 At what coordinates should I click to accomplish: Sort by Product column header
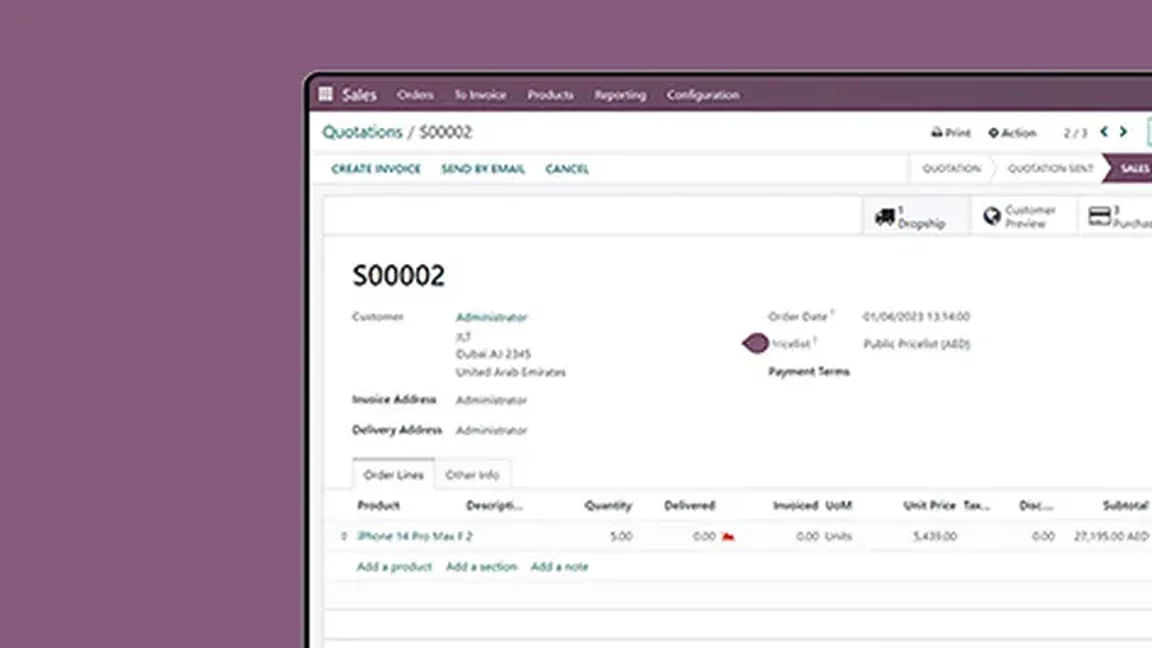(x=378, y=505)
